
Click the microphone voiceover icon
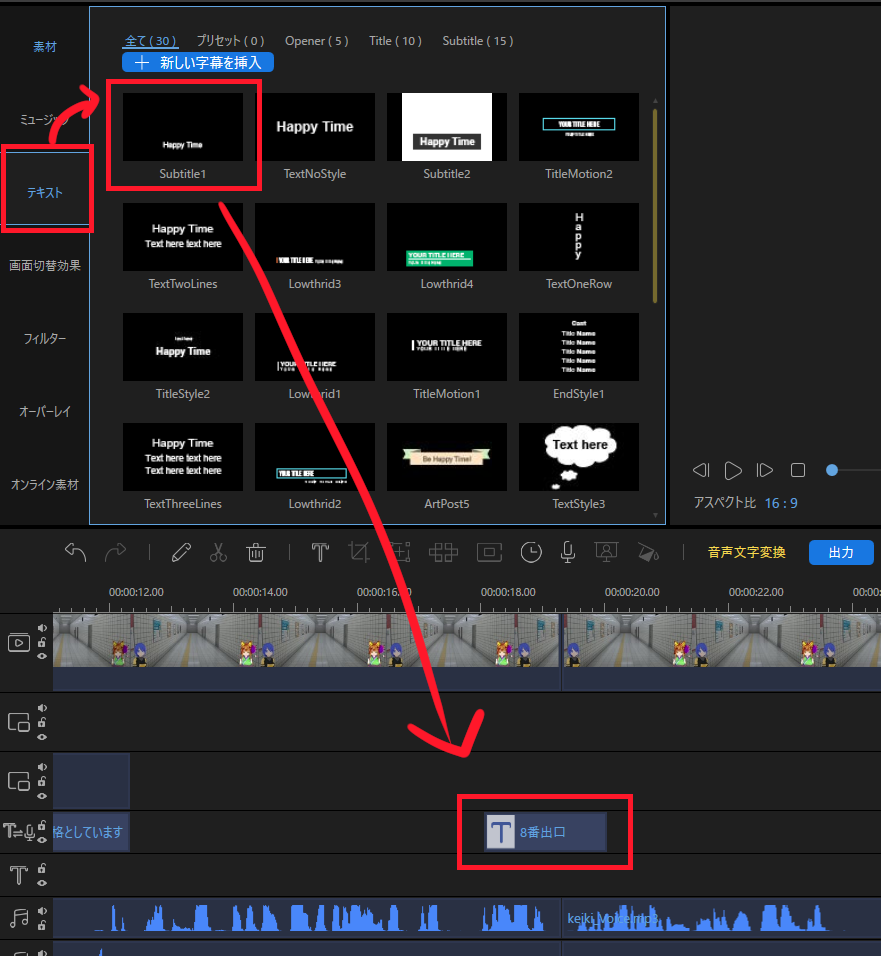point(567,552)
